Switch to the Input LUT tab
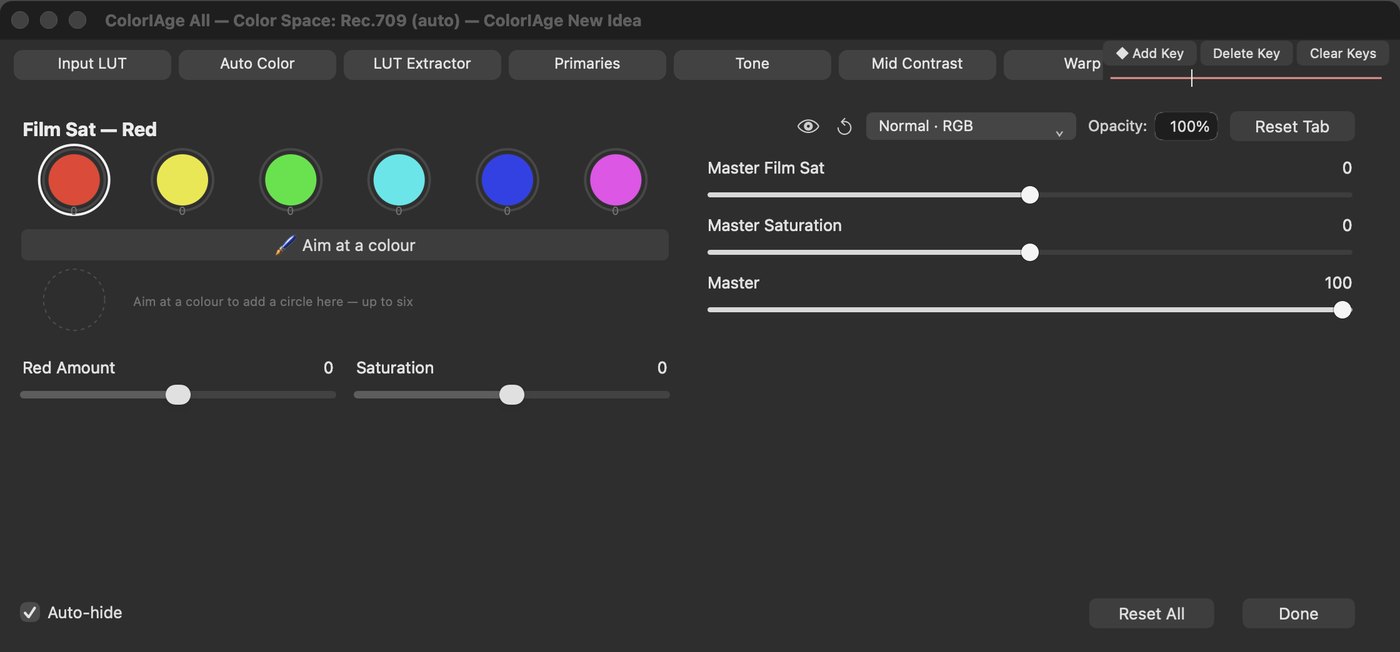Image resolution: width=1400 pixels, height=652 pixels. pos(92,63)
